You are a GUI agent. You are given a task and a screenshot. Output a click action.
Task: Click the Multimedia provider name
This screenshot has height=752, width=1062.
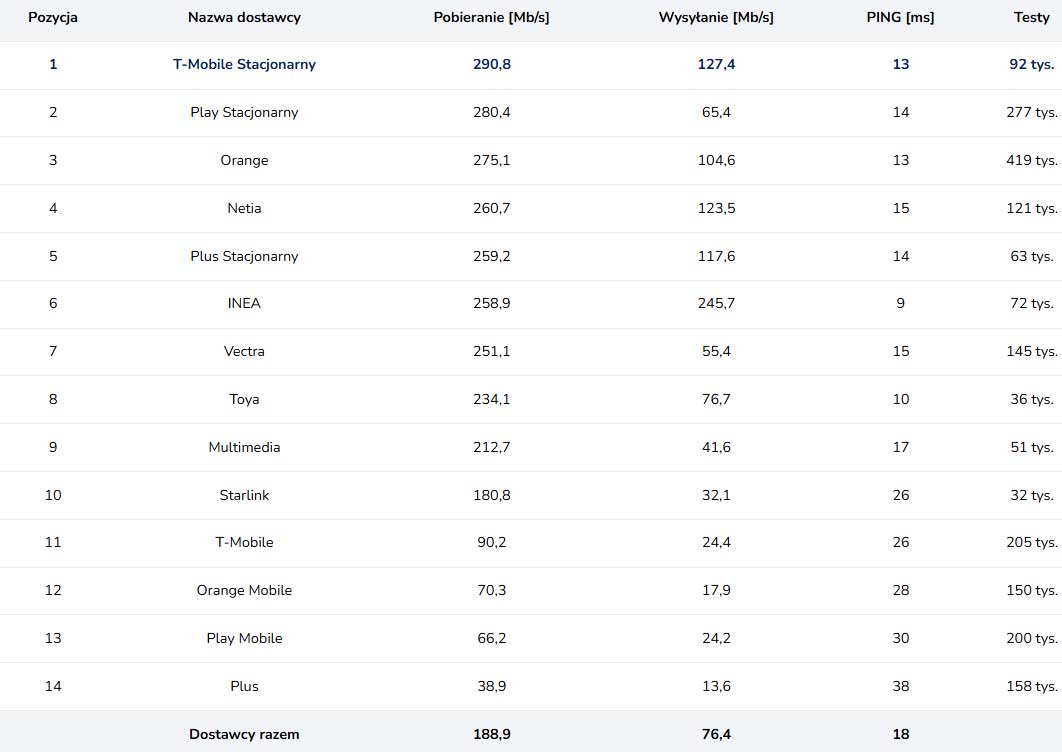tap(244, 447)
